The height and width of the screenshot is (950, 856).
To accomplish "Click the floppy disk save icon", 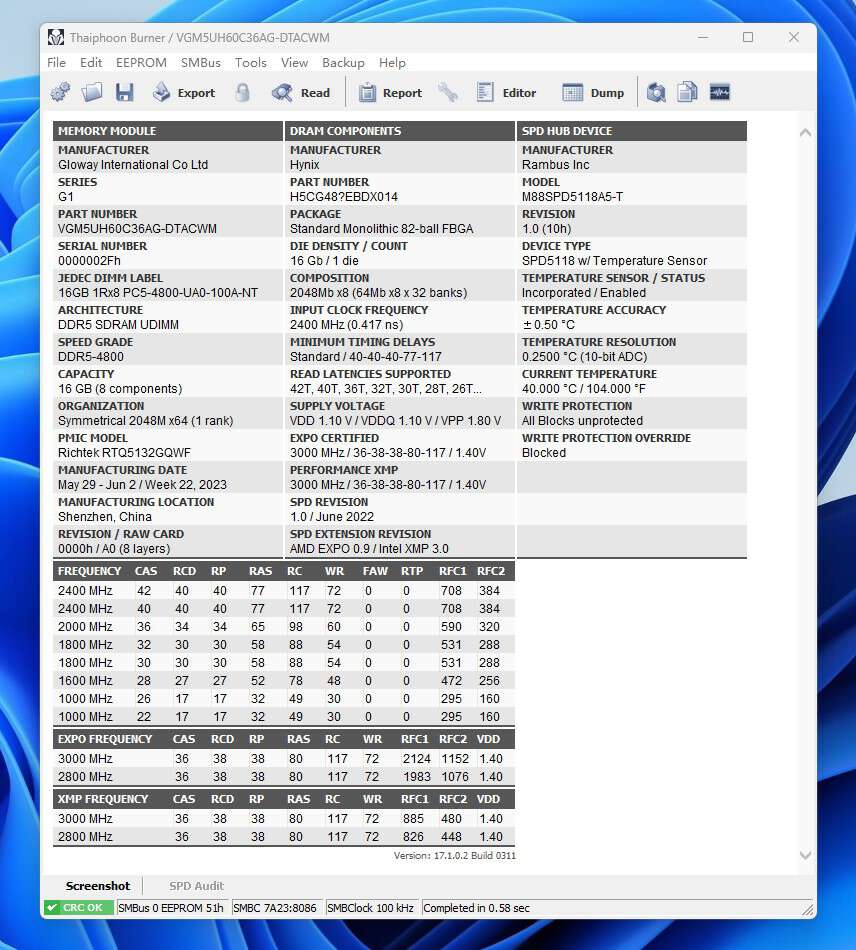I will [124, 93].
